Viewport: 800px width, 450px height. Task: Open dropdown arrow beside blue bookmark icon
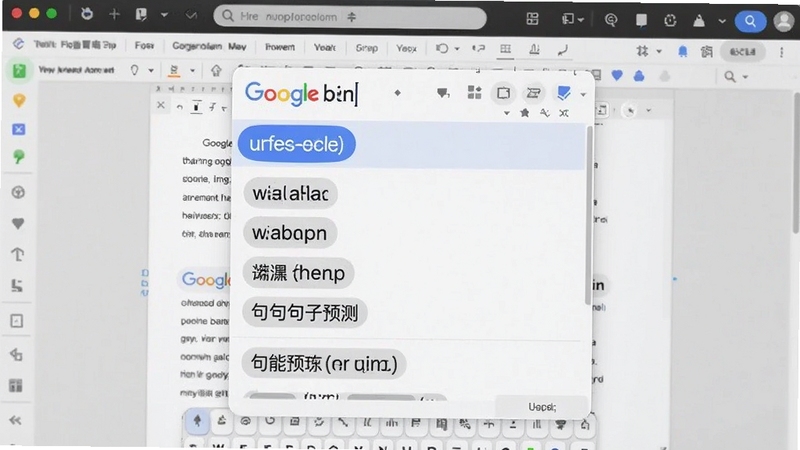click(583, 94)
